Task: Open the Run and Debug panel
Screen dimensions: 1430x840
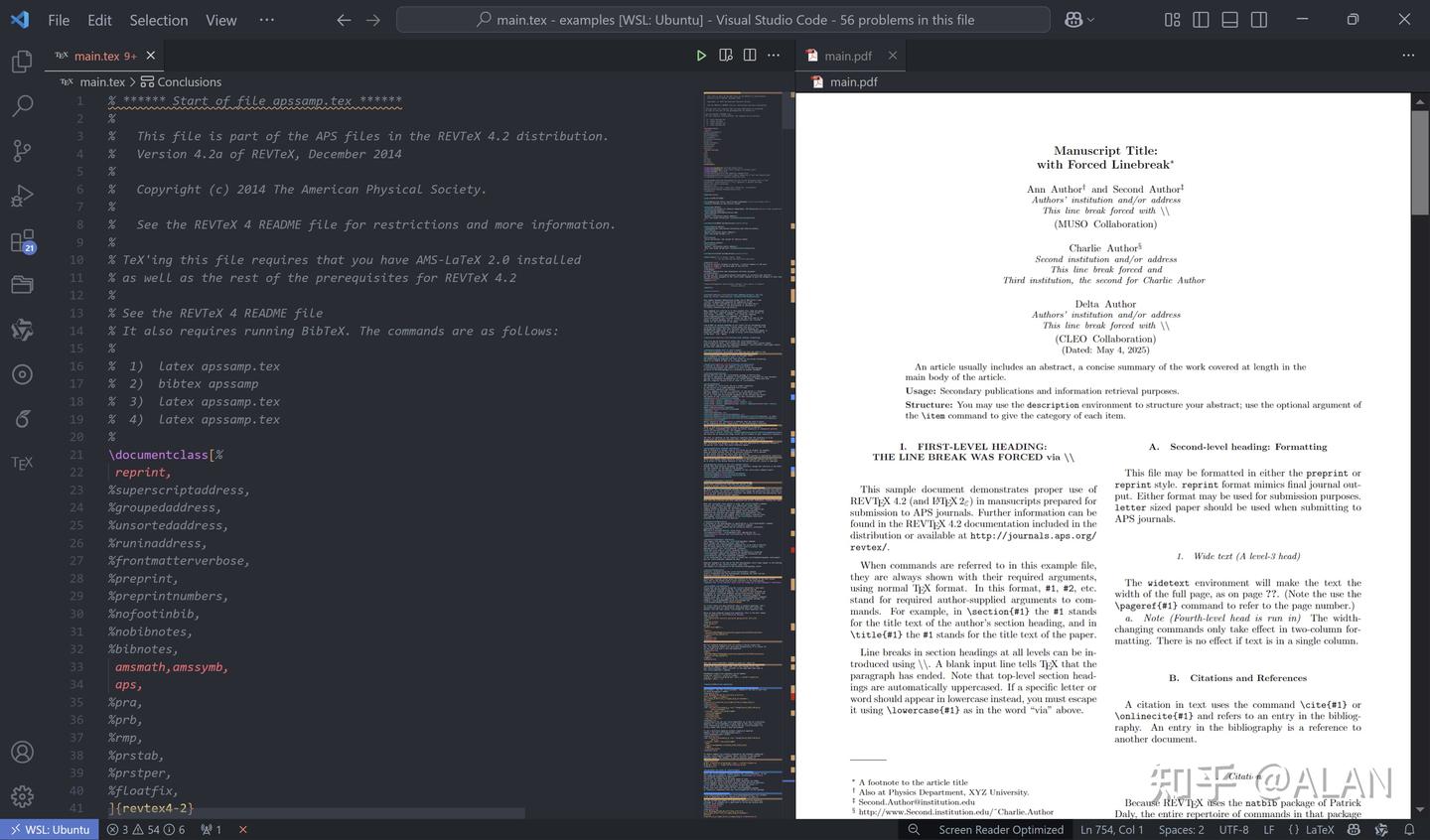Action: (x=22, y=196)
